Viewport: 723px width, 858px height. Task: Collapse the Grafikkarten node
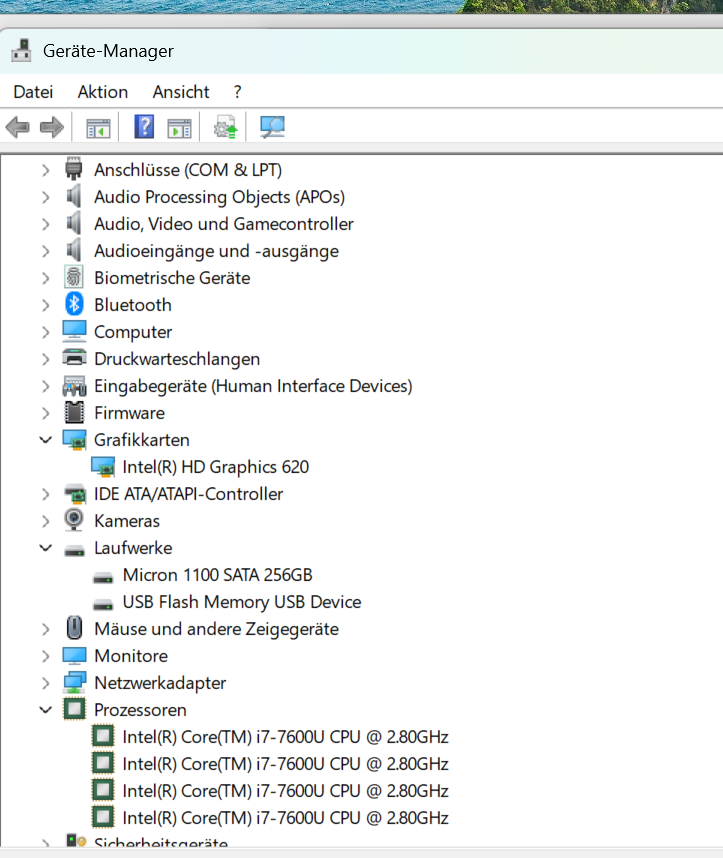[x=45, y=440]
